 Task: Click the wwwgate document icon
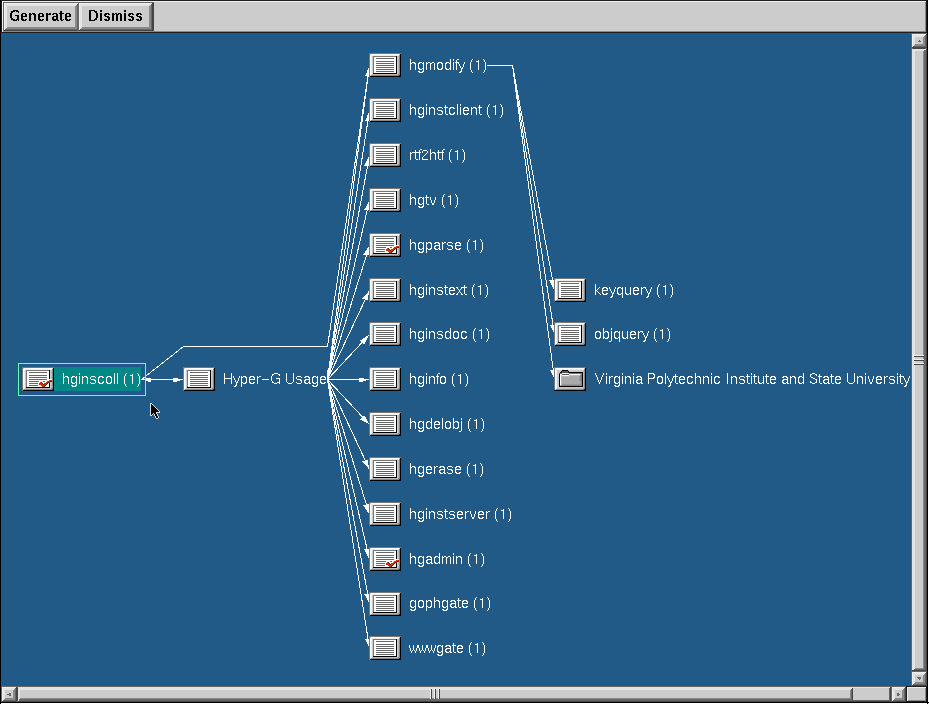tap(385, 648)
